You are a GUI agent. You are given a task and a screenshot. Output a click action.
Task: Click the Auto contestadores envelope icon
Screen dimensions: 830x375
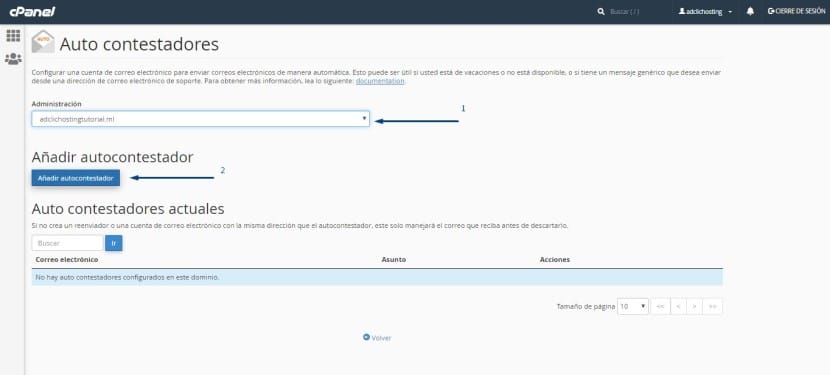43,42
